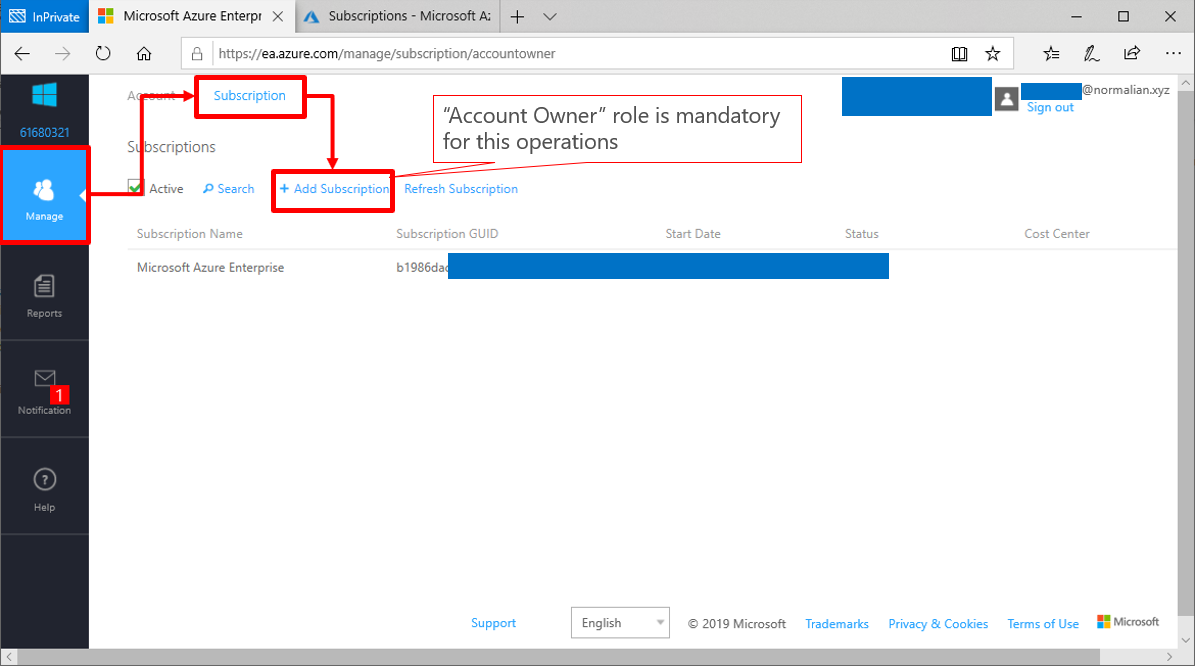The height and width of the screenshot is (667, 1195).
Task: Show tab previews chevron
Action: [x=549, y=16]
